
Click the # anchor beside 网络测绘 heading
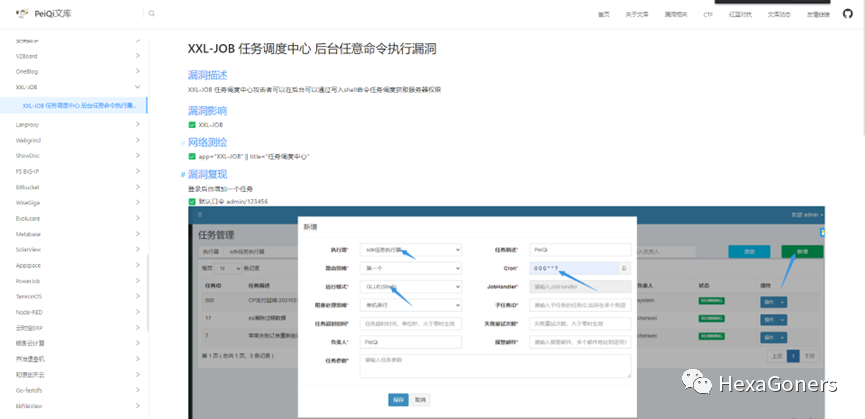pyautogui.click(x=183, y=143)
